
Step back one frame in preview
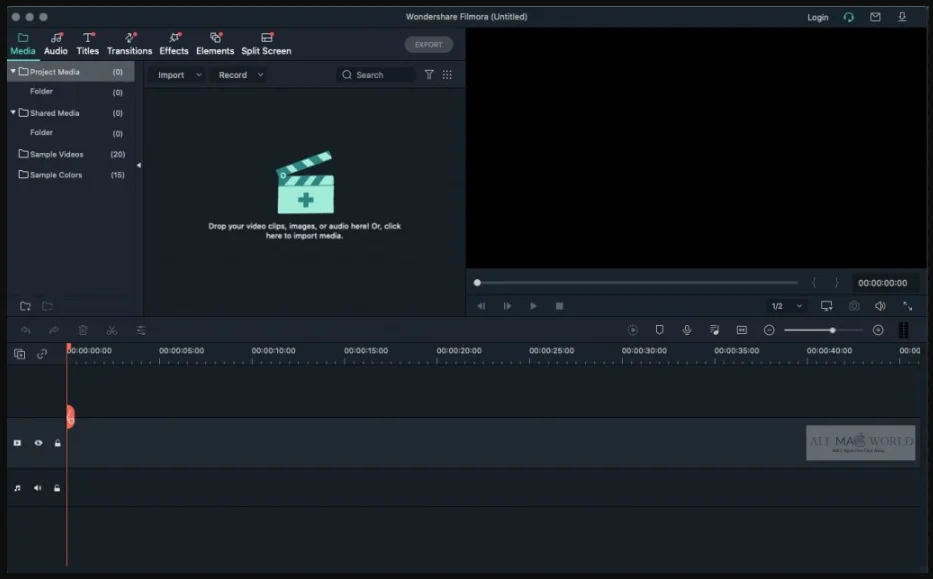pyautogui.click(x=481, y=306)
